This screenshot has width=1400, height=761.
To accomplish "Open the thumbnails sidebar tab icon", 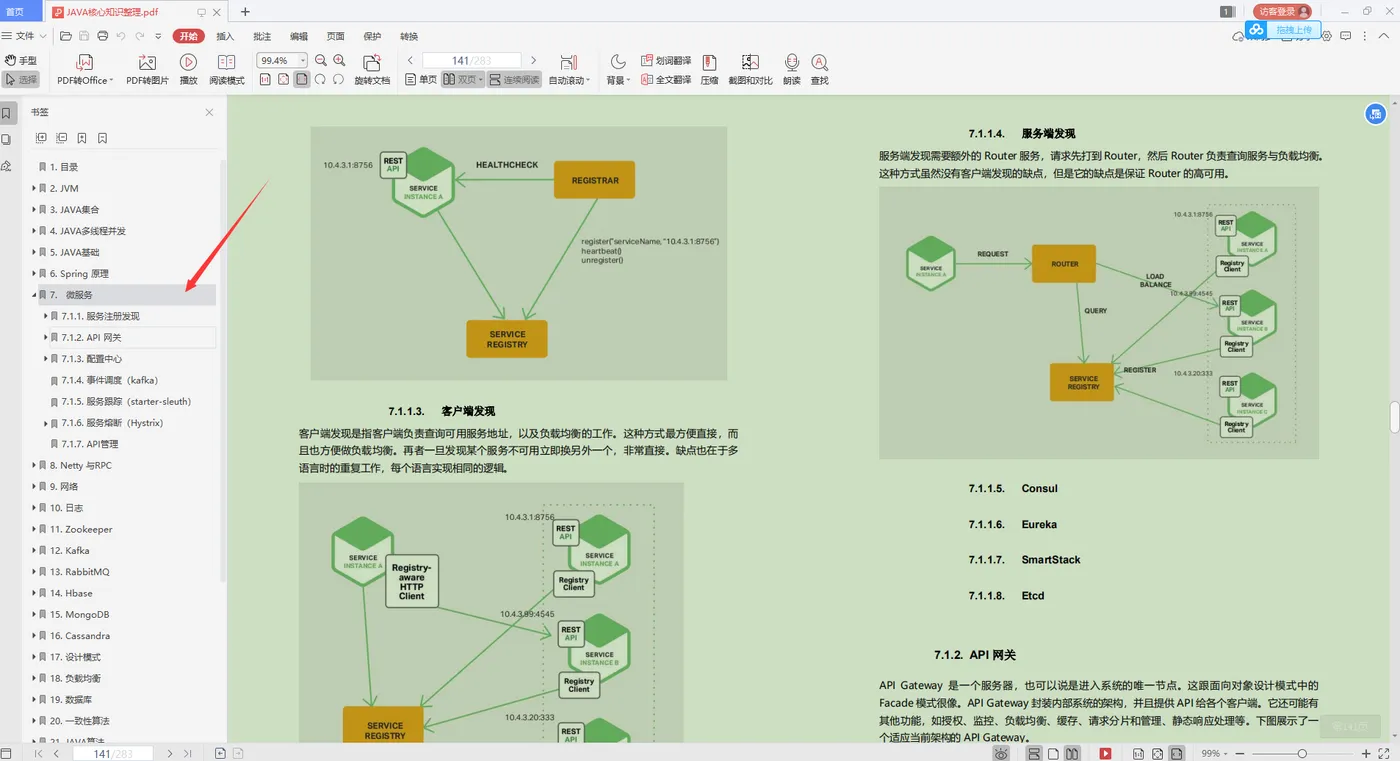I will tap(7, 139).
